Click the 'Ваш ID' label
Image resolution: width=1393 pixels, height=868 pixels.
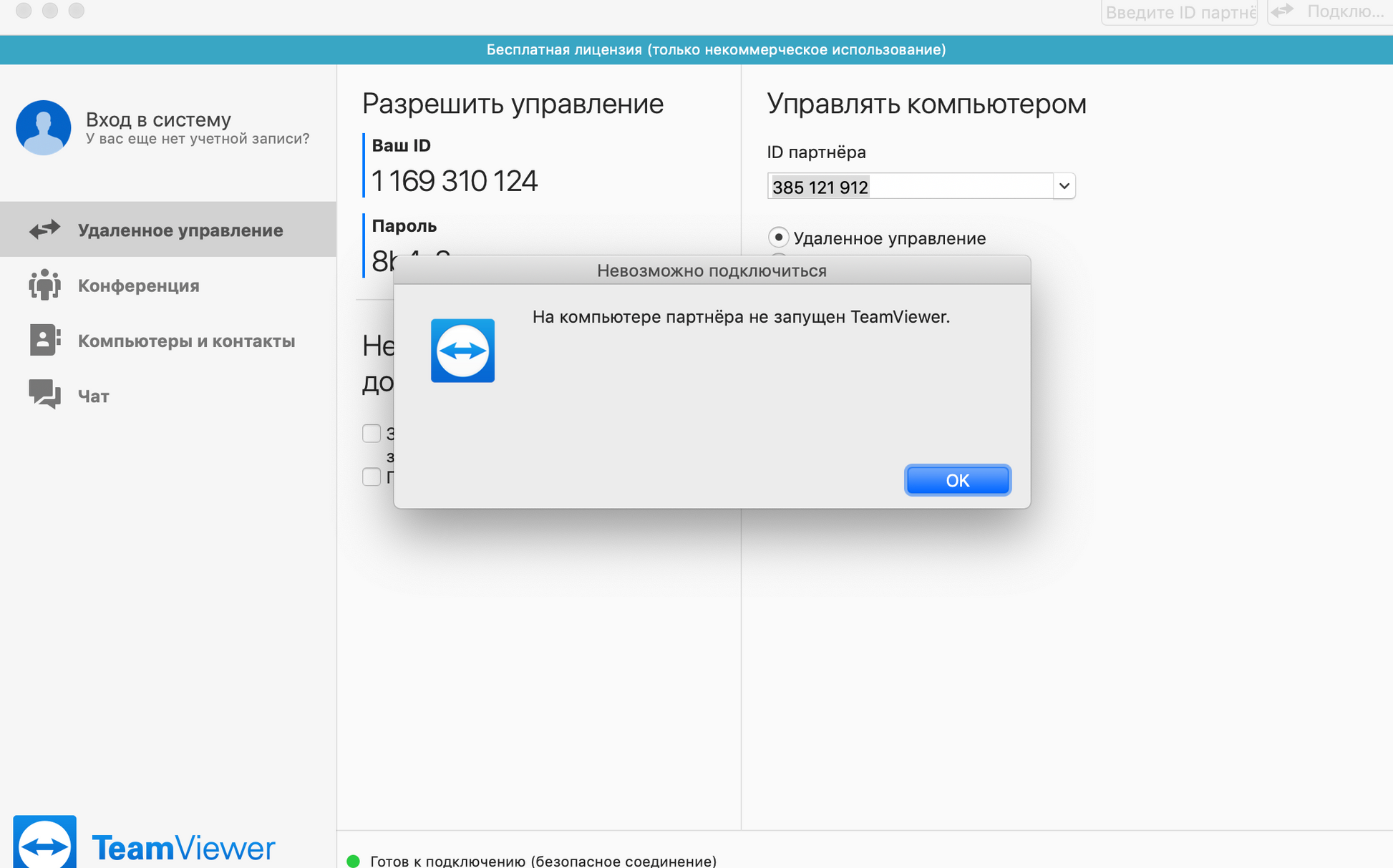coord(401,145)
